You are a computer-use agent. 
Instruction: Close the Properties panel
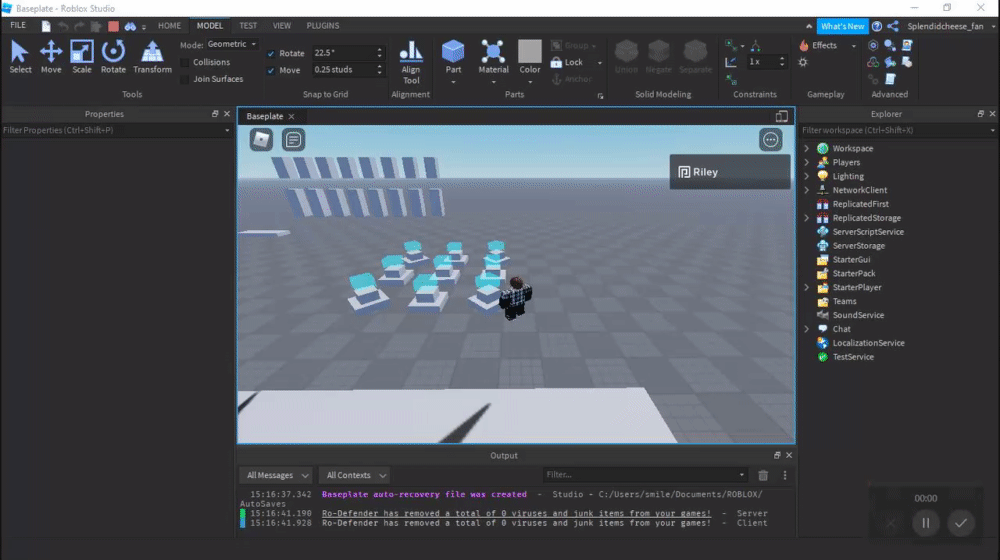[x=226, y=114]
